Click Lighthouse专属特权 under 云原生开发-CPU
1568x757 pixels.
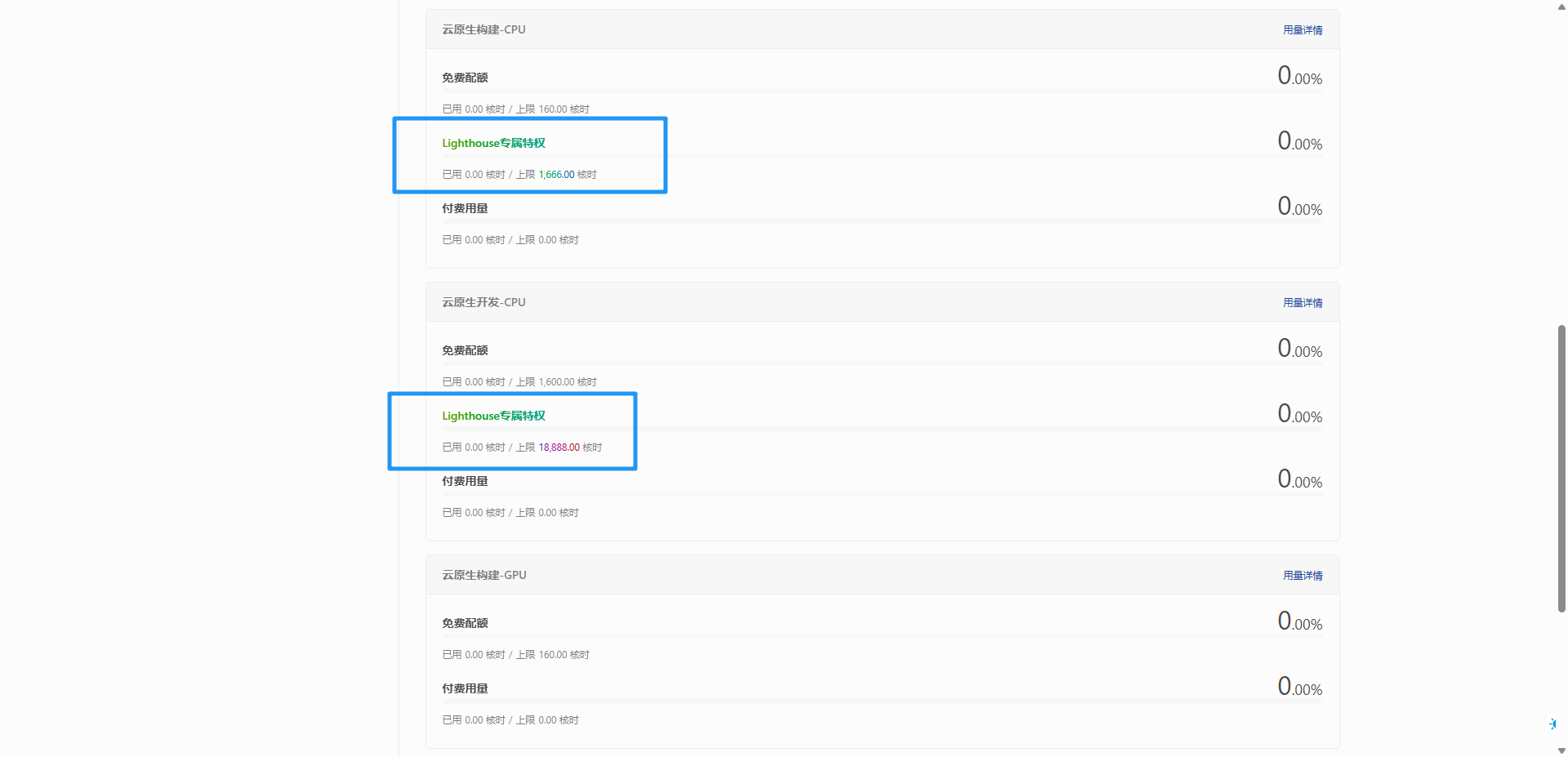[x=493, y=416]
